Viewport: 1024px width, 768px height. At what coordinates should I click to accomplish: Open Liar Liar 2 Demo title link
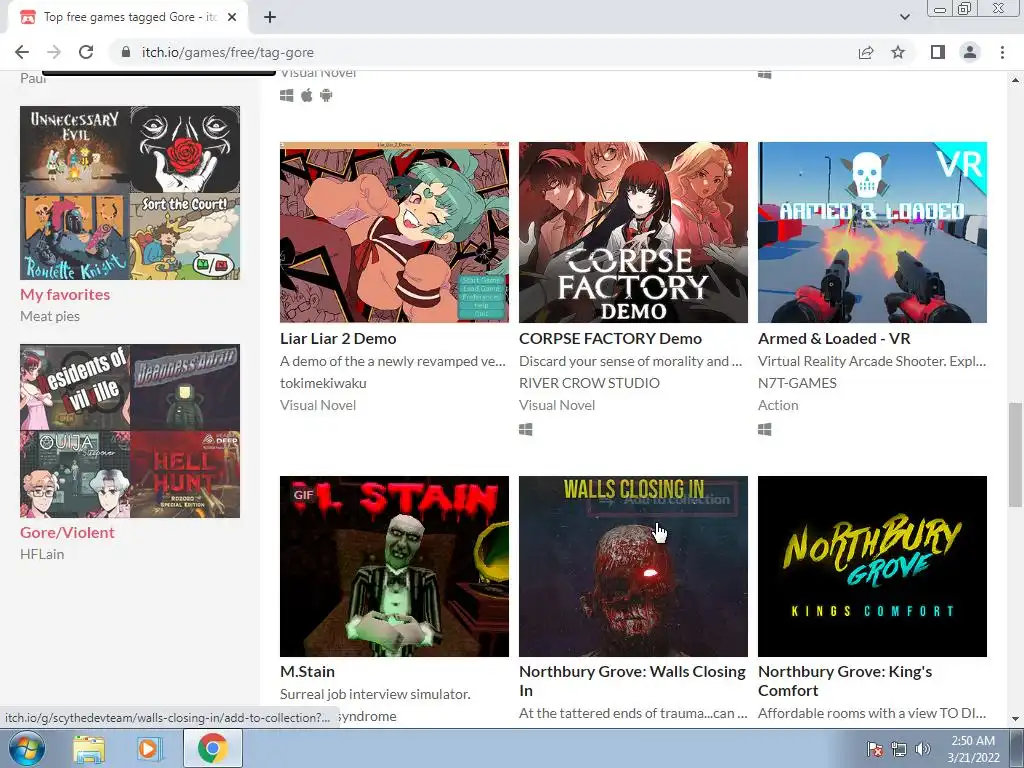coord(338,339)
